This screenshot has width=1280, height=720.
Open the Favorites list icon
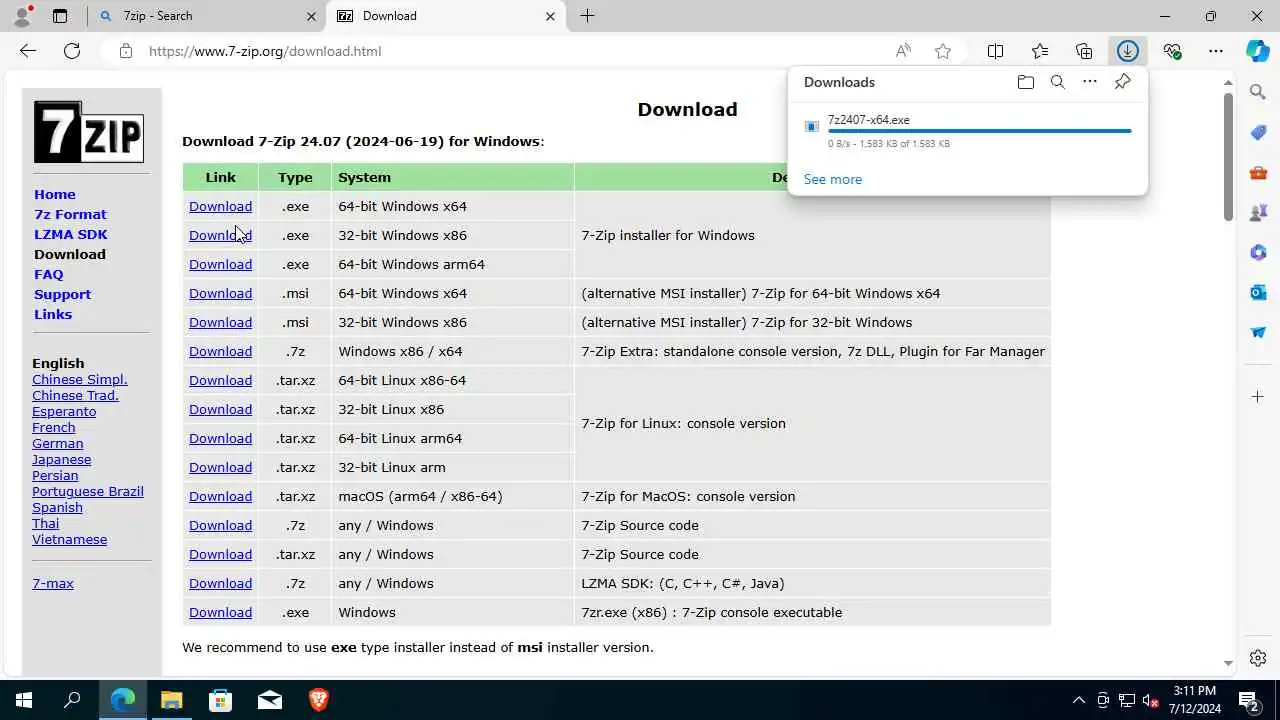point(1040,51)
